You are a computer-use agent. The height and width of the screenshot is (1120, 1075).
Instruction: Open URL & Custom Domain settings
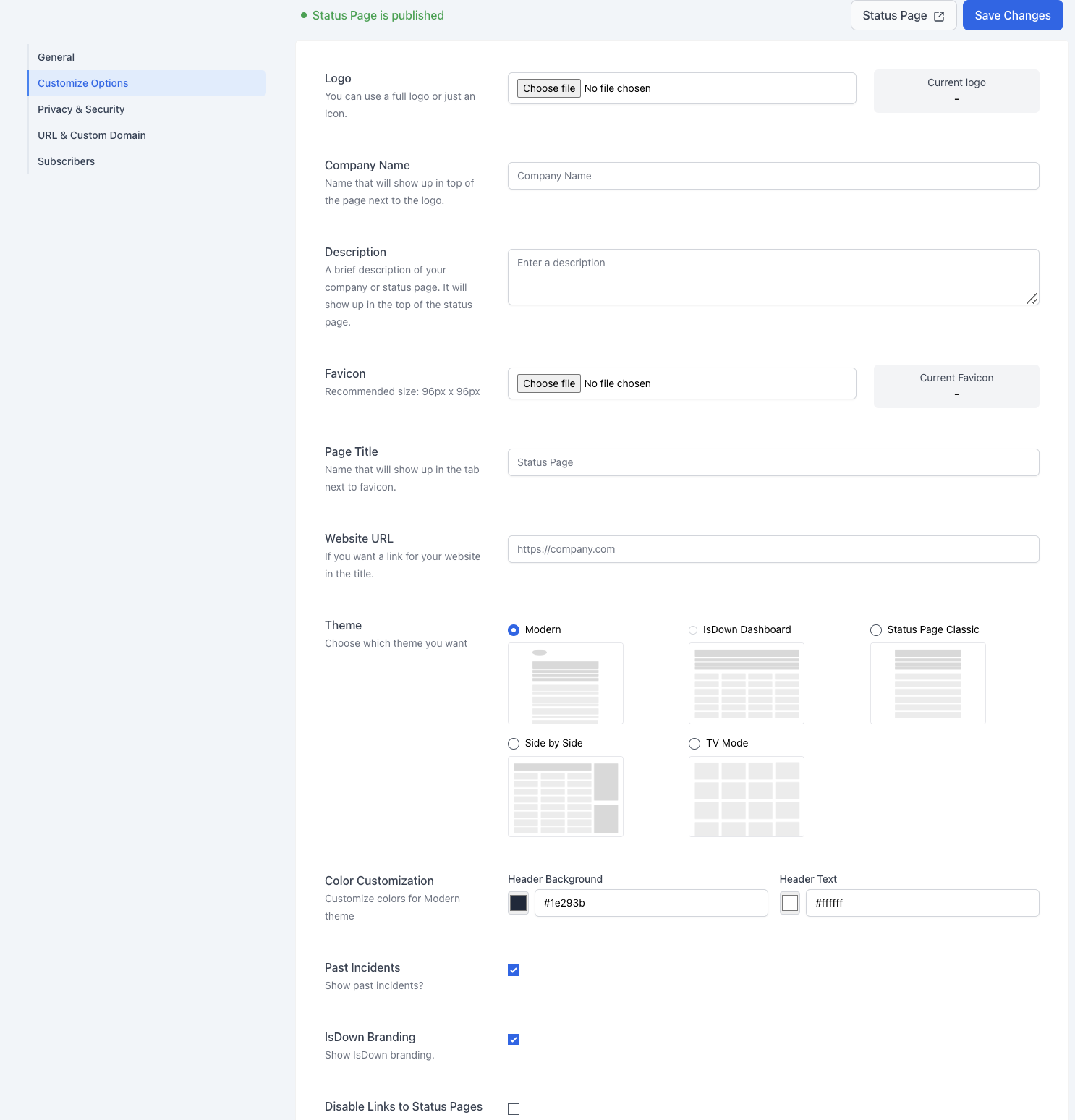pyautogui.click(x=92, y=135)
